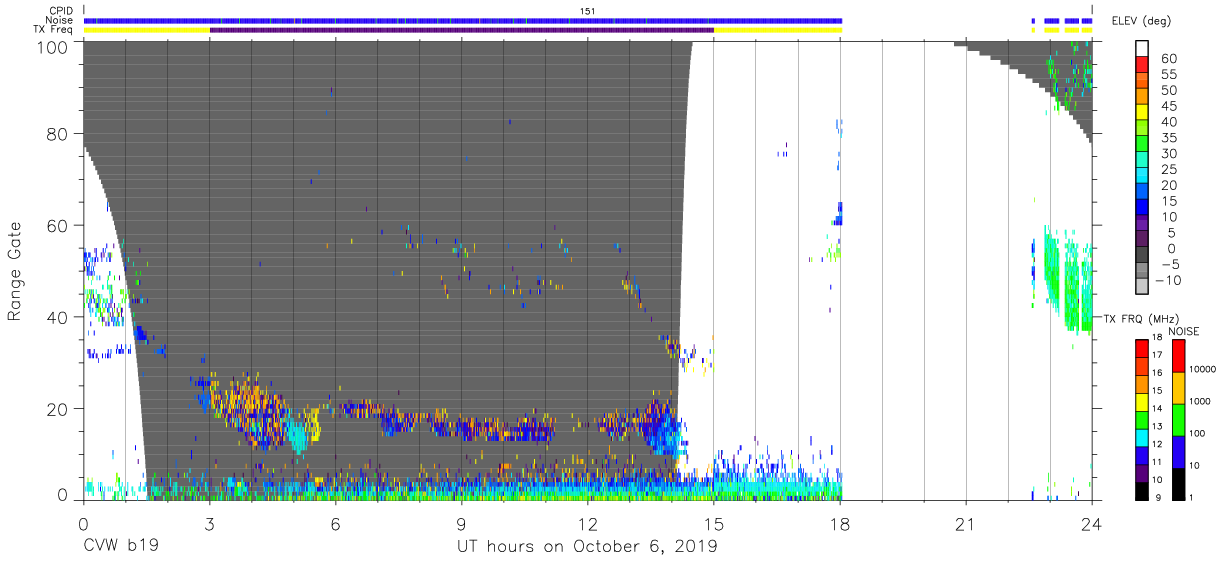Image resolution: width=1228 pixels, height=567 pixels.
Task: Click the 'Noise' row label
Action: 61,20
